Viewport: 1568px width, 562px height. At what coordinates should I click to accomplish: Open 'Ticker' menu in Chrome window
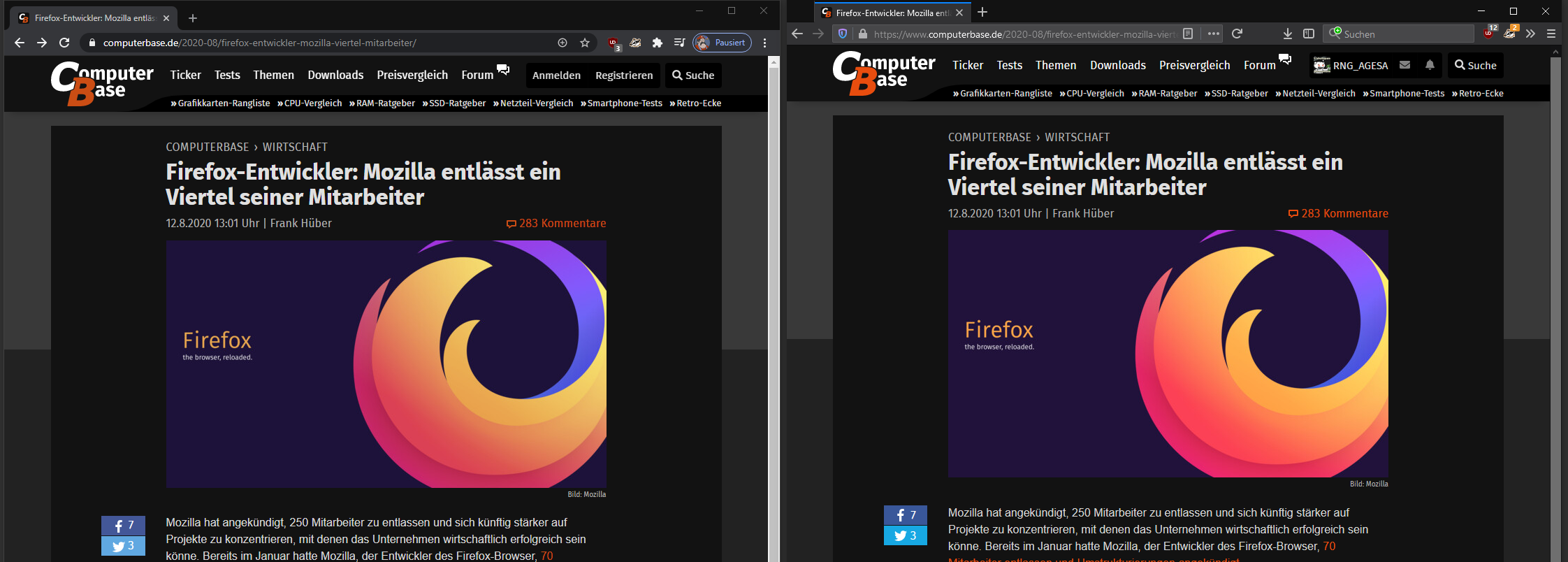185,75
